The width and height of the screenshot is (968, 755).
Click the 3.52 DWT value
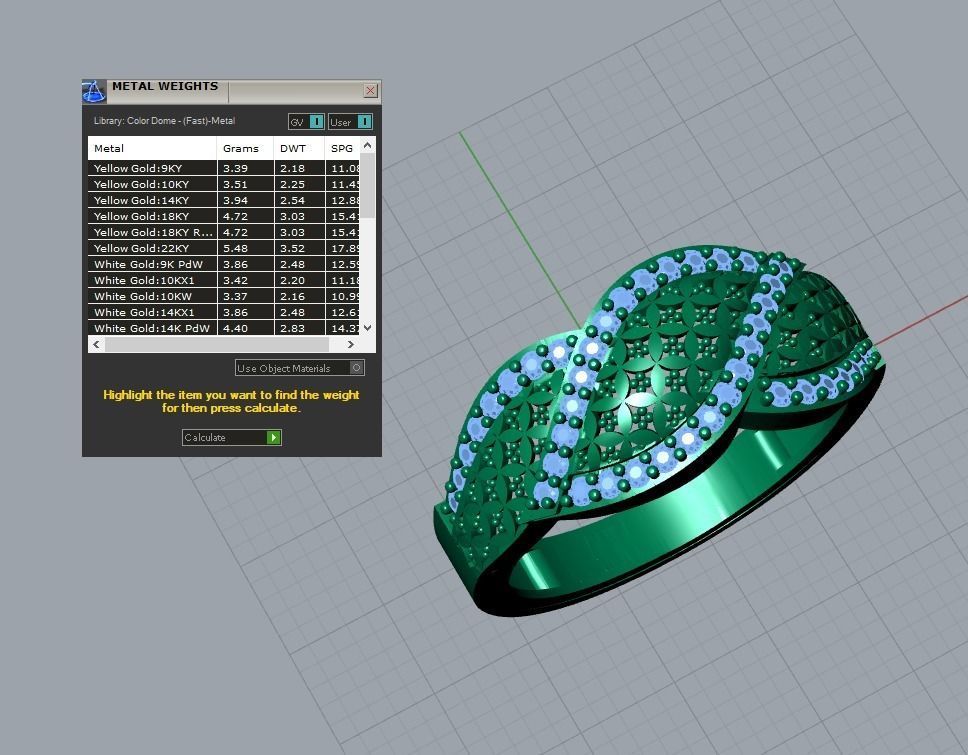pyautogui.click(x=292, y=248)
